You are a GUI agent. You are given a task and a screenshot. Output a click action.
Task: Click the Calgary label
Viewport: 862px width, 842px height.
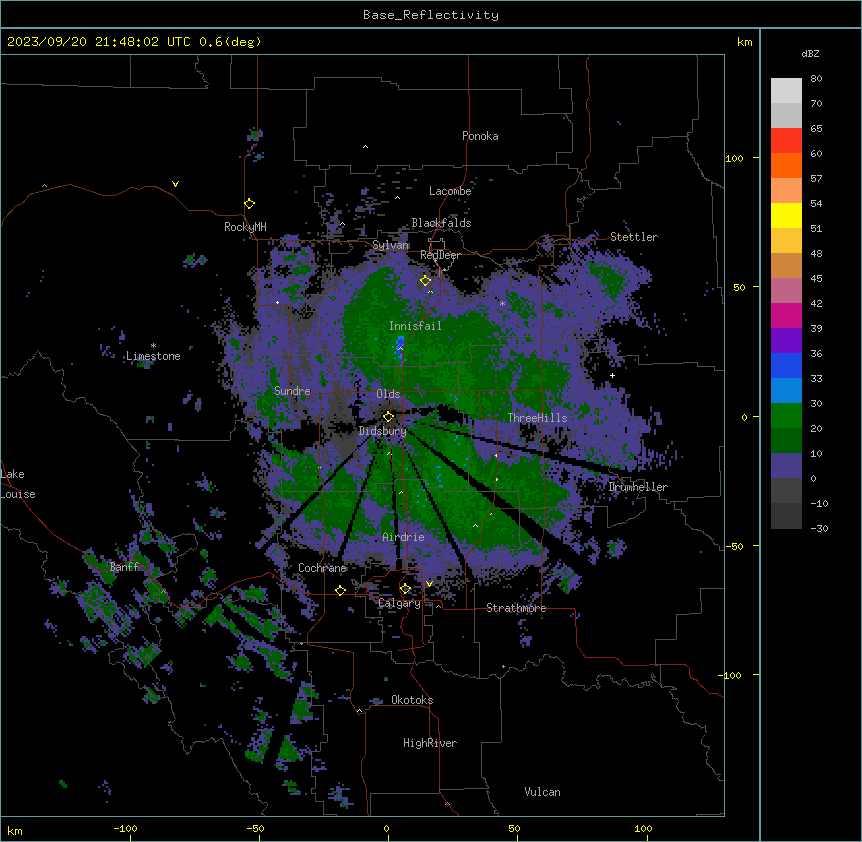[399, 603]
